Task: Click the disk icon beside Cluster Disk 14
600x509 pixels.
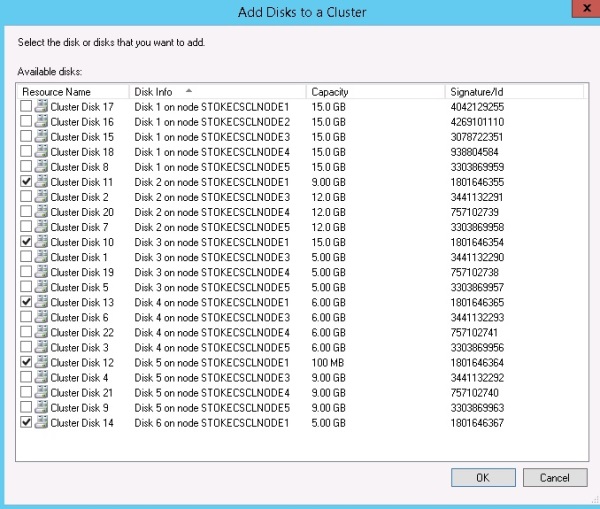Action: (x=41, y=423)
